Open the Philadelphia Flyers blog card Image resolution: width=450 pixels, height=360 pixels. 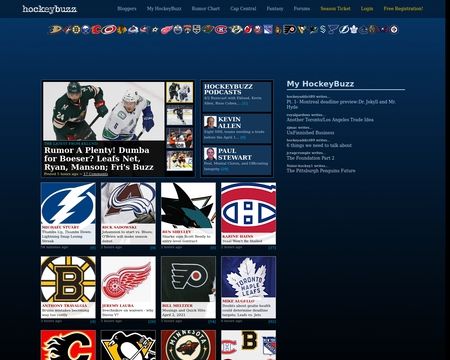coord(188,287)
